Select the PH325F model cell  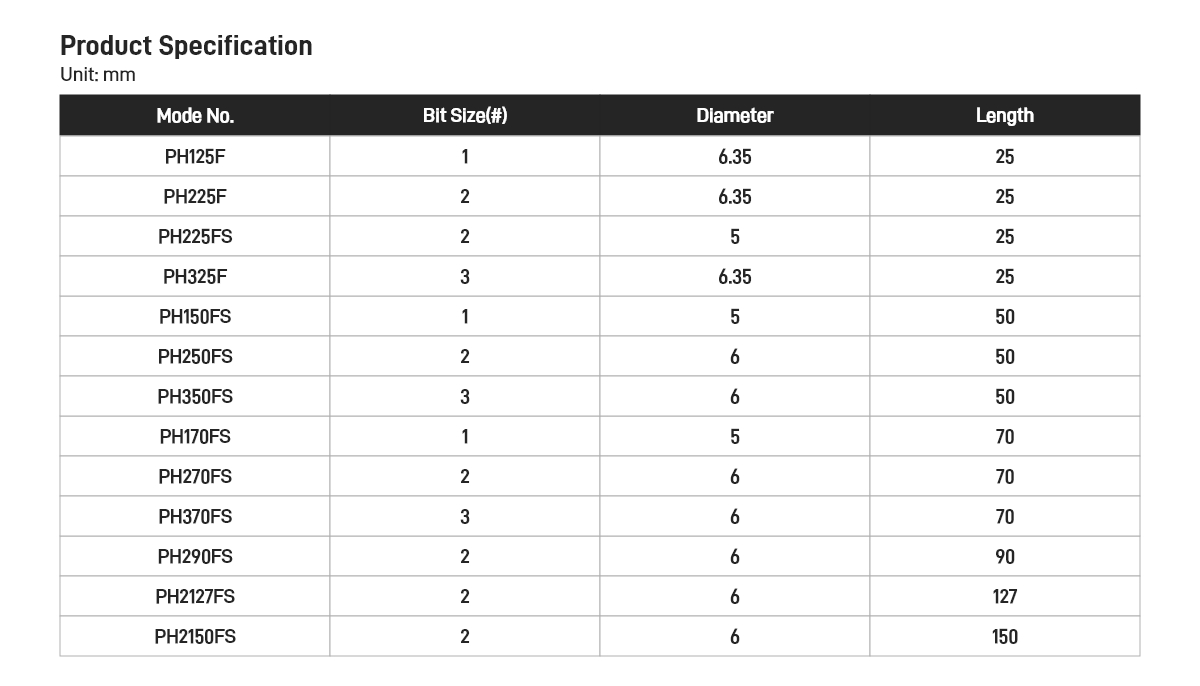click(195, 277)
